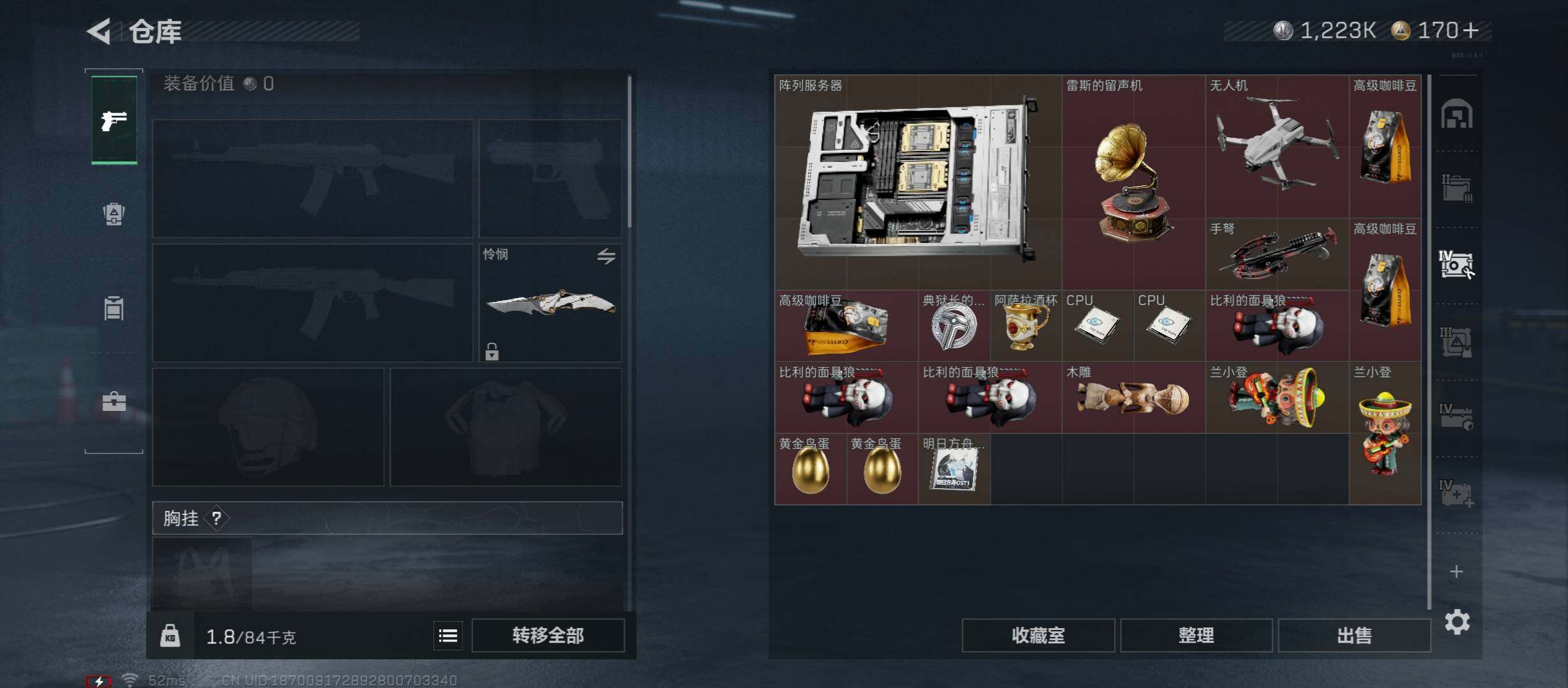Click the 转移全部 button
The height and width of the screenshot is (688, 1568).
[x=548, y=636]
